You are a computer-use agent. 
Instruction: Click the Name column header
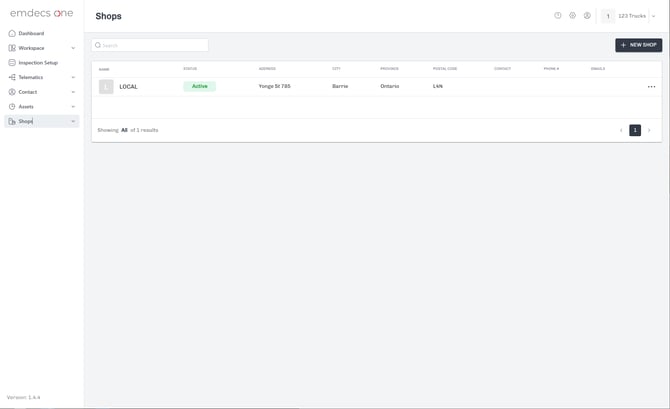pos(104,69)
